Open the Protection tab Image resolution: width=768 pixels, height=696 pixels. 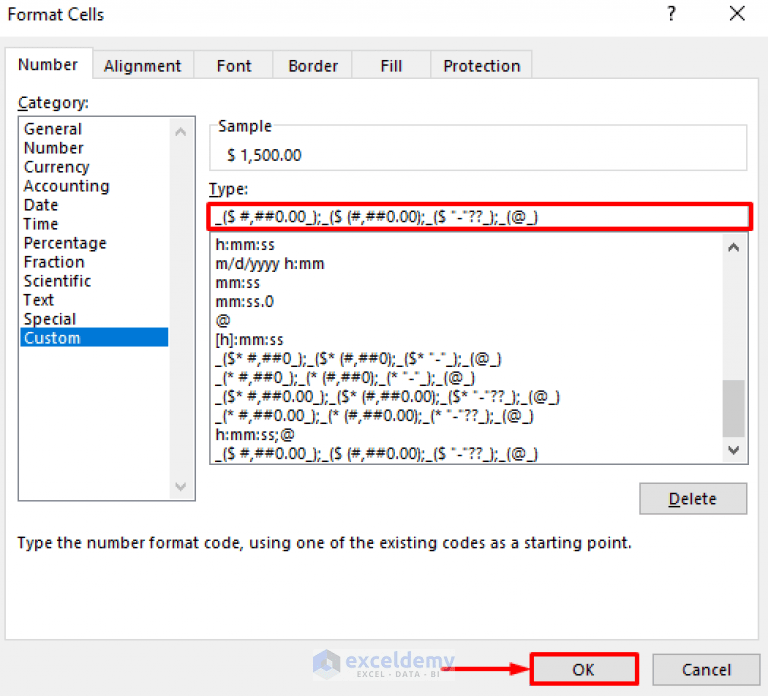coord(481,66)
